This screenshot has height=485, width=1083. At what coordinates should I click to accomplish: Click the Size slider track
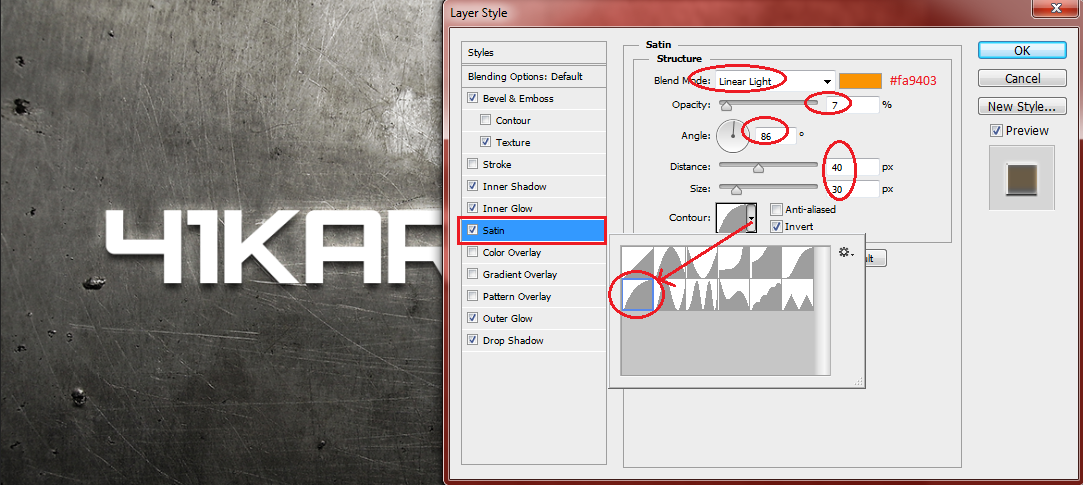click(x=768, y=187)
